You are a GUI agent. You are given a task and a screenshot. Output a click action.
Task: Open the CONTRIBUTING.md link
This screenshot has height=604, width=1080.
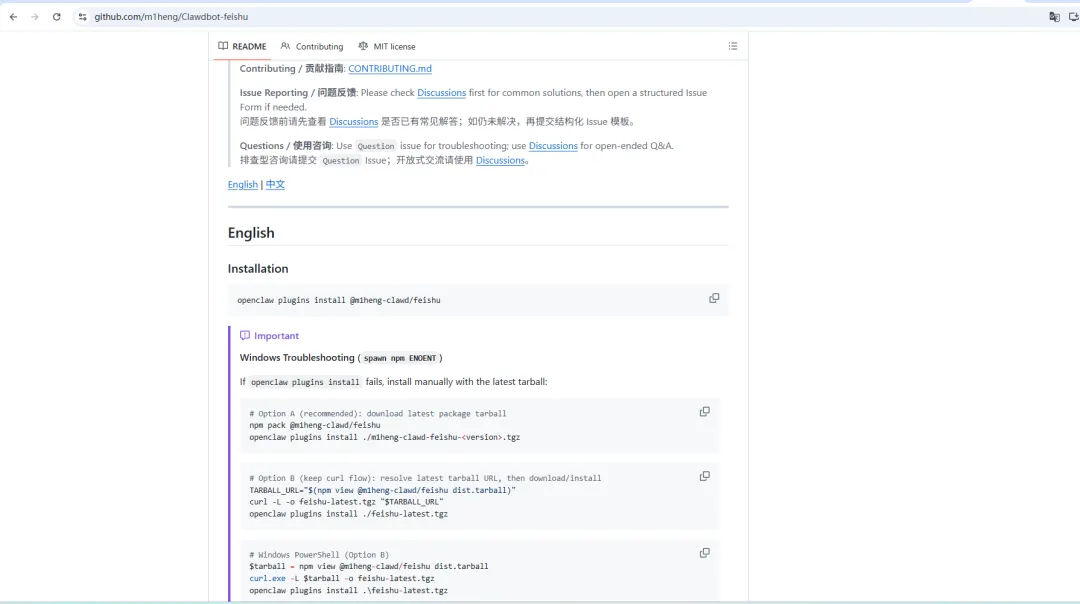390,68
